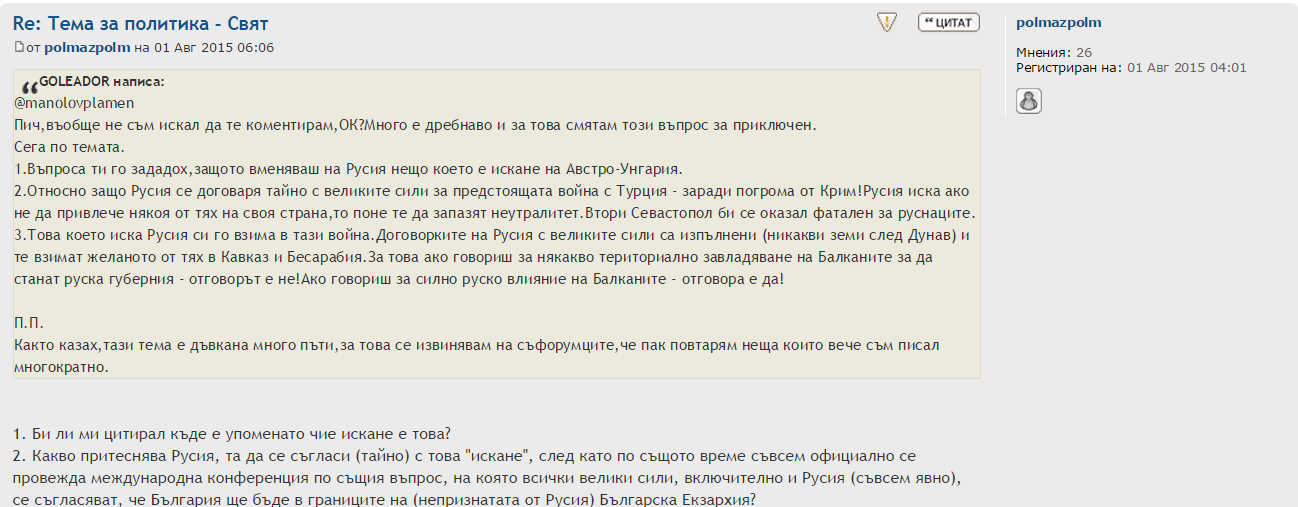Open polmazpolm profile in the sidebar
1298x507 pixels.
(1059, 22)
